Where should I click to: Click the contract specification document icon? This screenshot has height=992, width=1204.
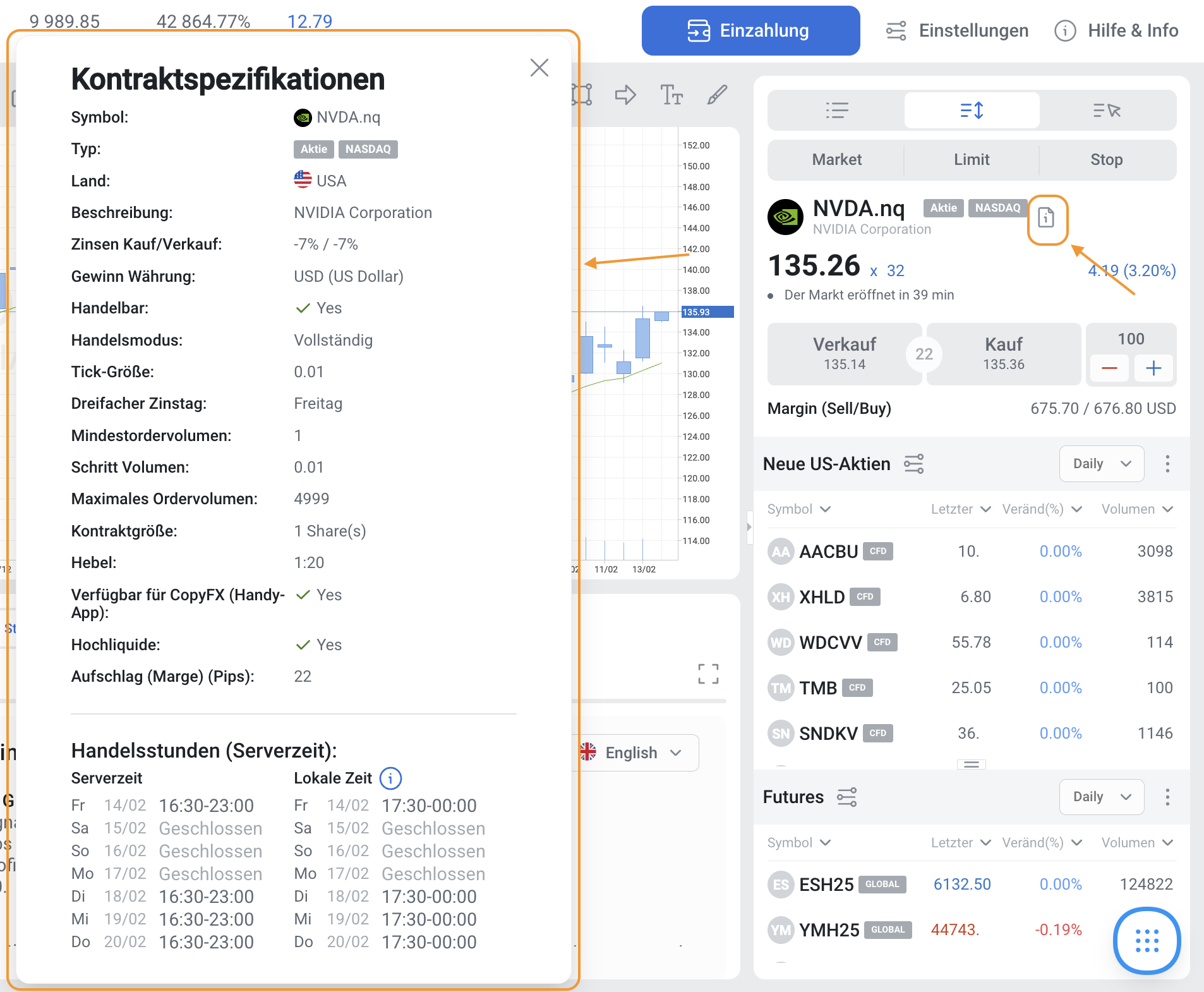(1047, 218)
